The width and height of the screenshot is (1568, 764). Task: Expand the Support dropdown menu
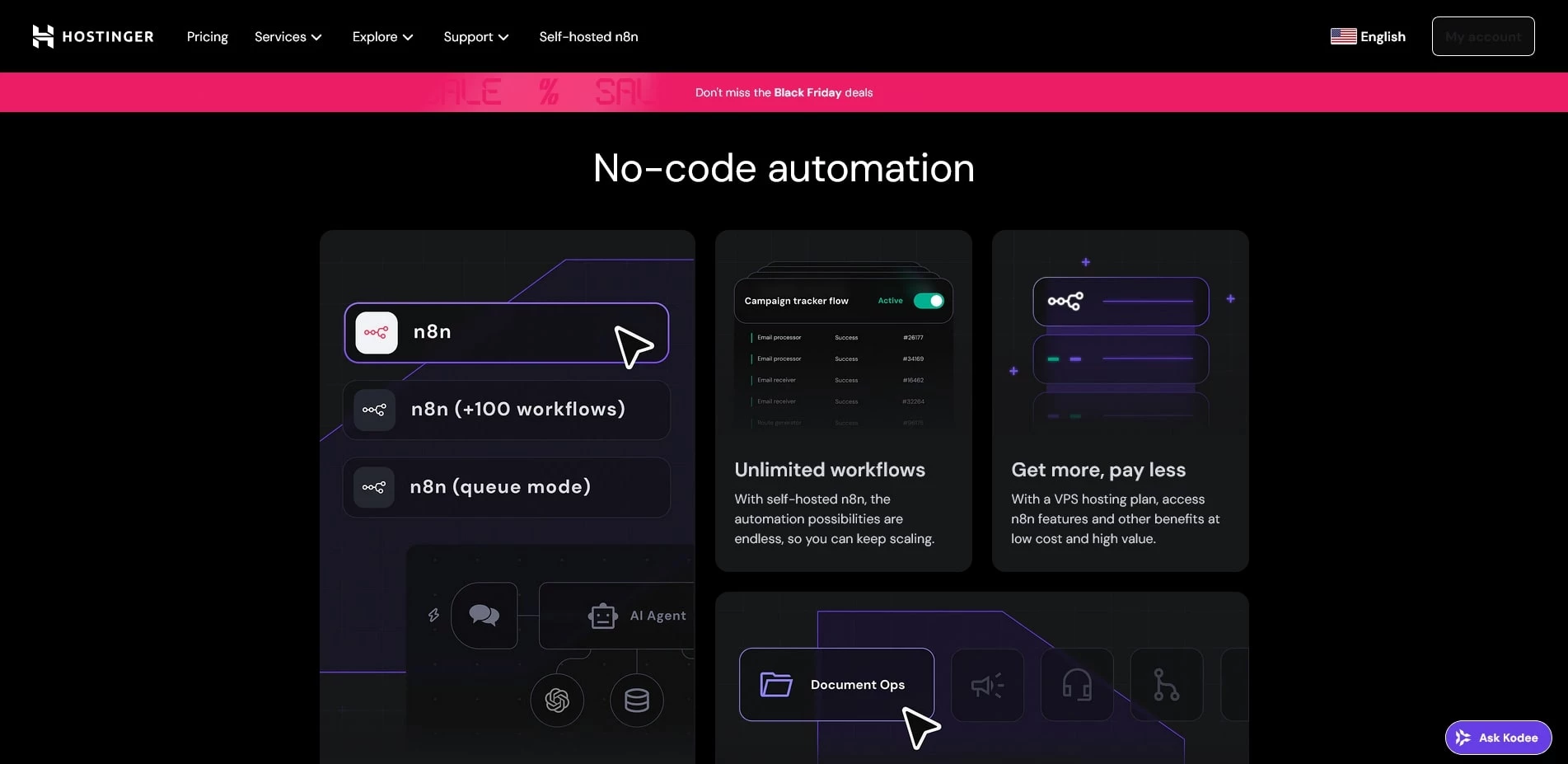475,36
